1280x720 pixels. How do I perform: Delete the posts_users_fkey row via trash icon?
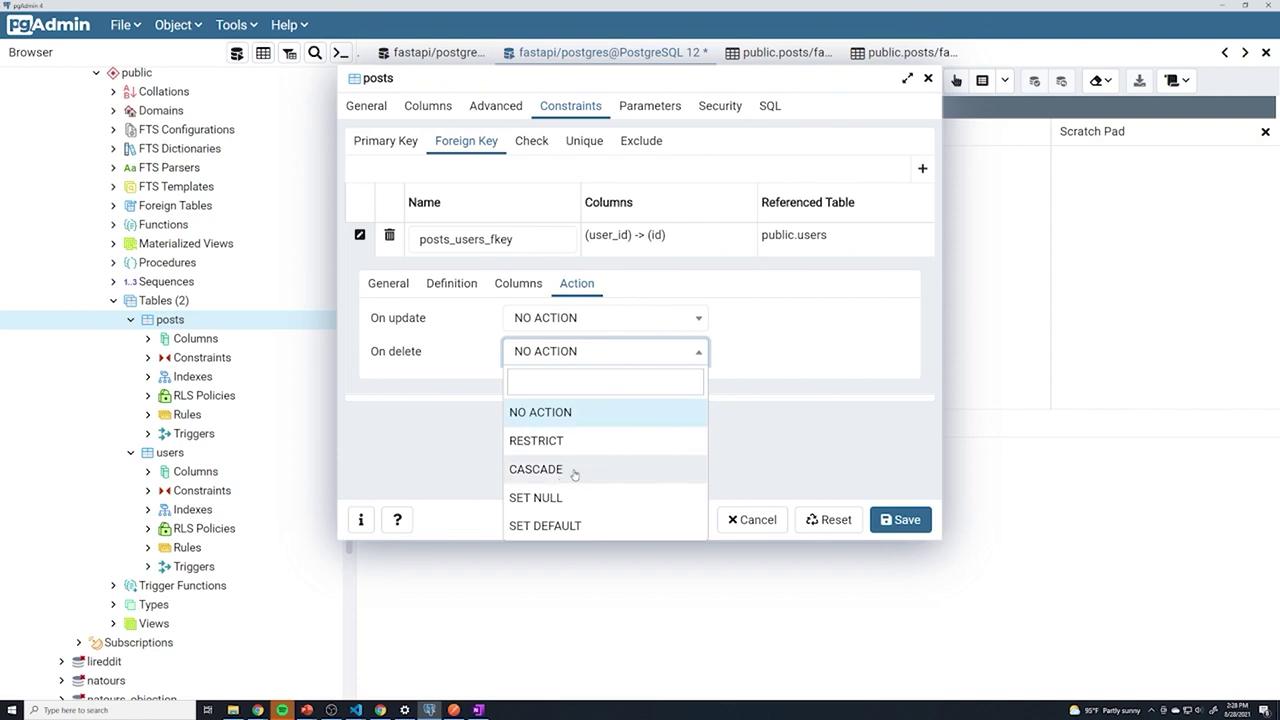(x=389, y=235)
